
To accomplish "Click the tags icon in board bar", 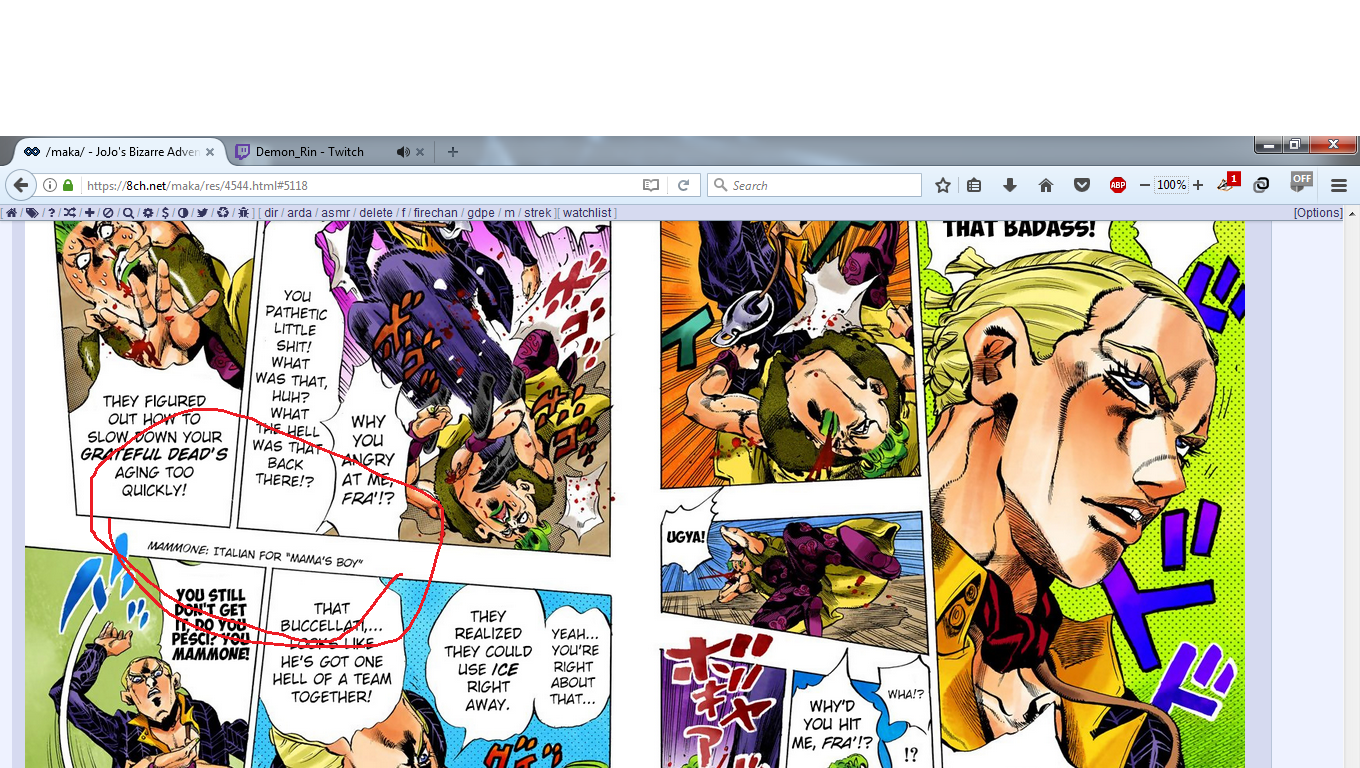I will tap(32, 213).
